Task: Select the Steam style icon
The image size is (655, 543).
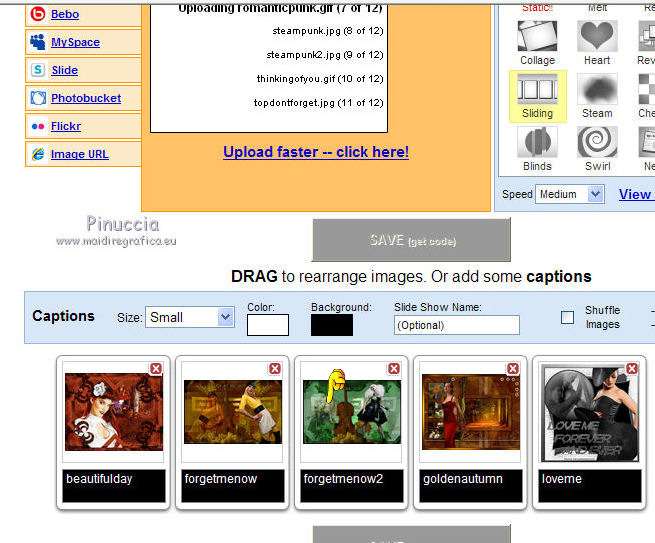Action: point(597,89)
